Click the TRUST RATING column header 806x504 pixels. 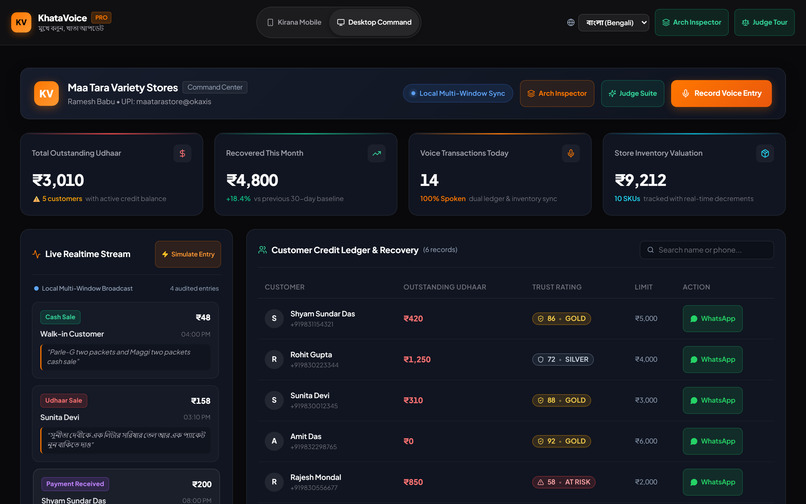tap(557, 287)
